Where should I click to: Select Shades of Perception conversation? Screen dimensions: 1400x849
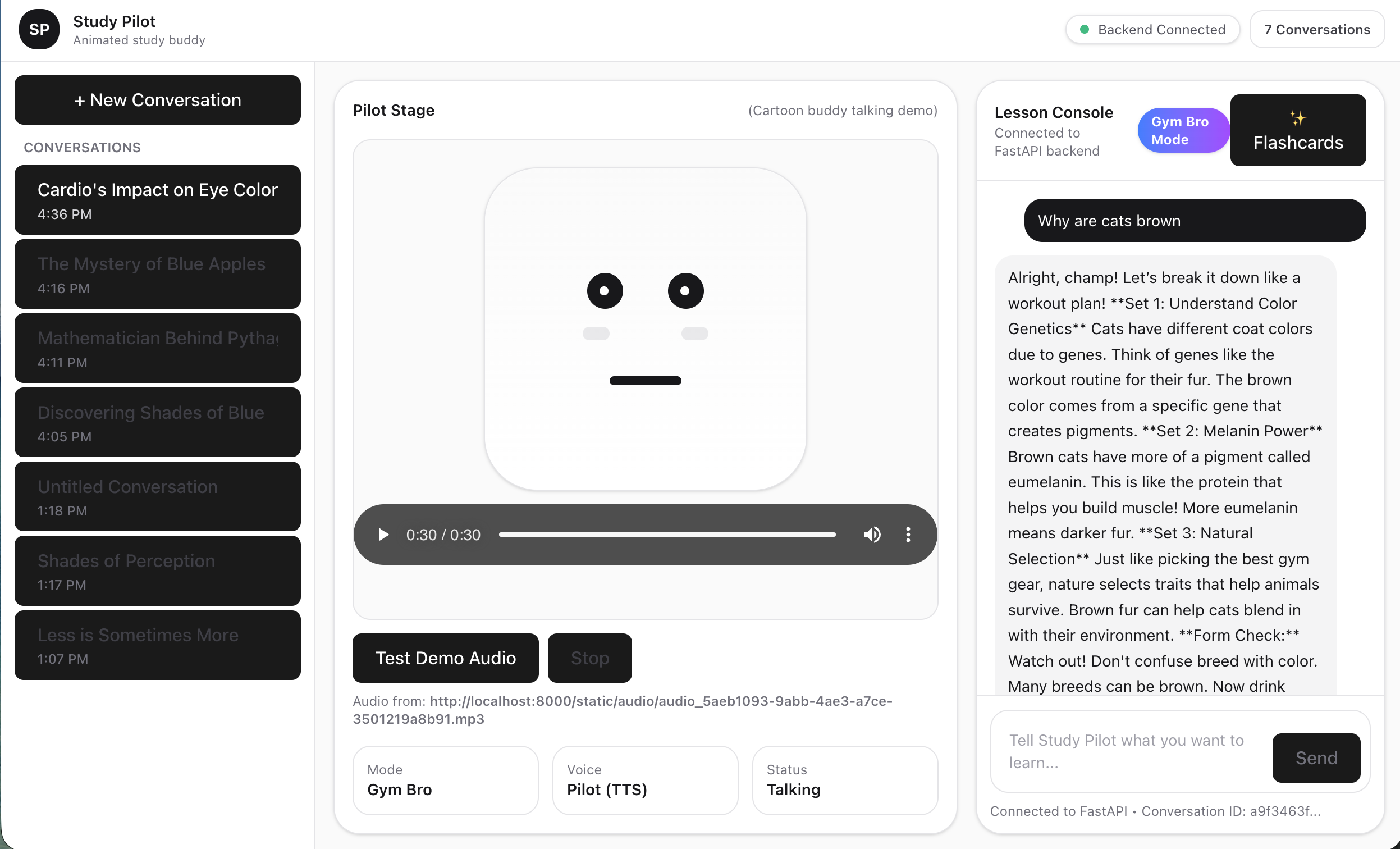(x=157, y=571)
